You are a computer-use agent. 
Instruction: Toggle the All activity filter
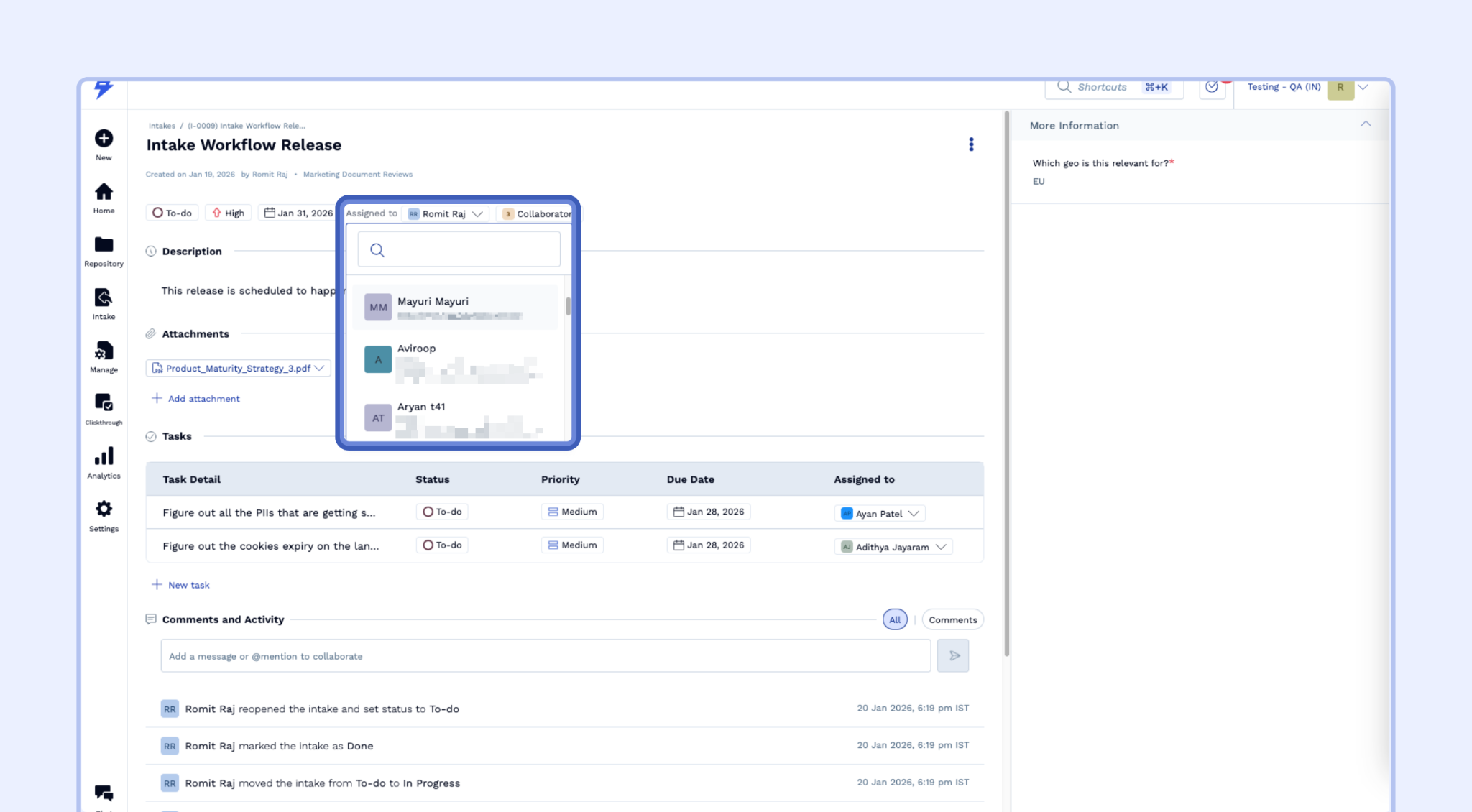895,619
